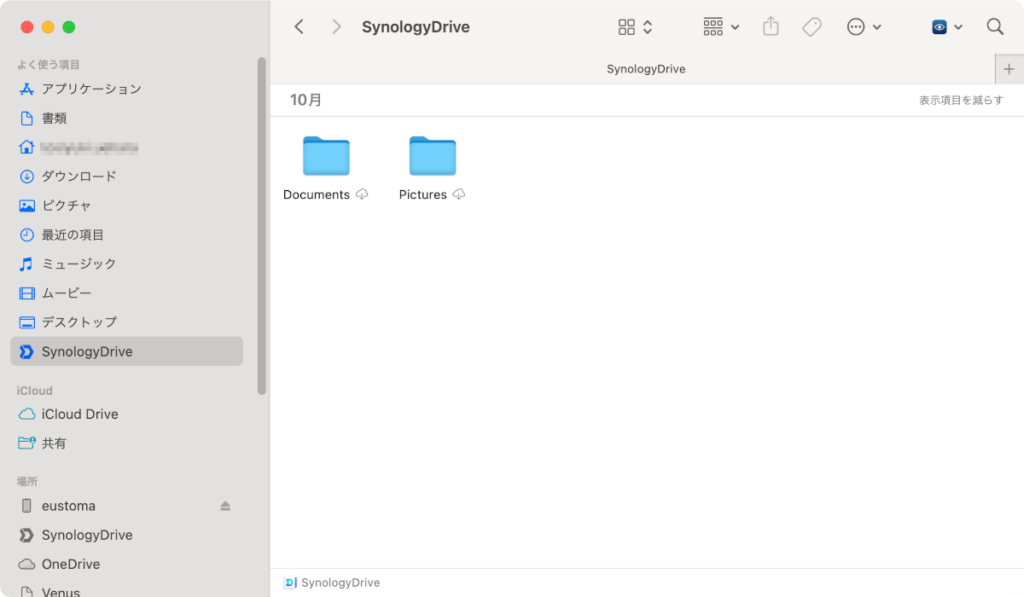Click the cloud download icon beside Documents
Viewport: 1024px width, 597px height.
pyautogui.click(x=362, y=195)
